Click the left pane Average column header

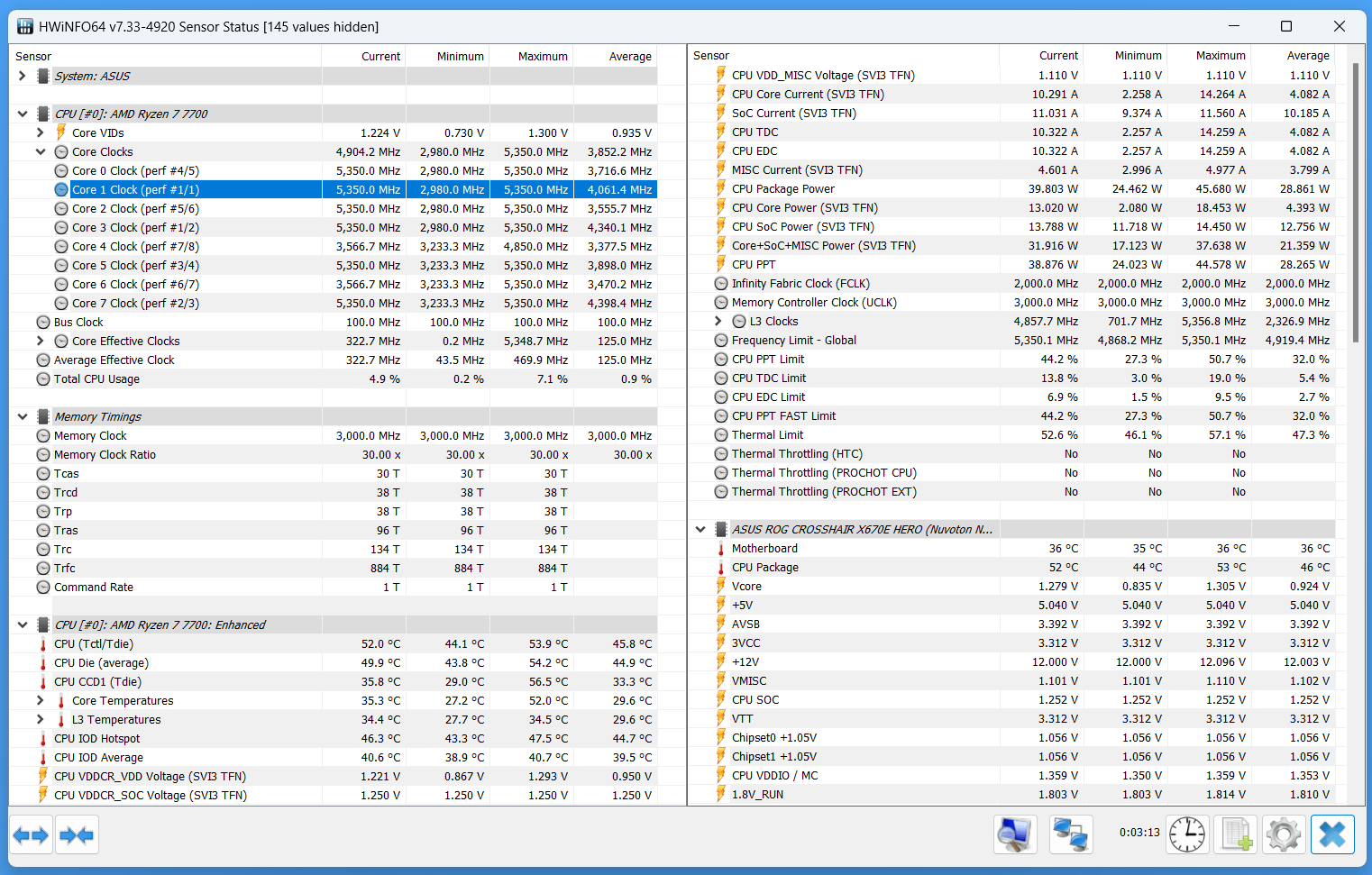click(615, 56)
